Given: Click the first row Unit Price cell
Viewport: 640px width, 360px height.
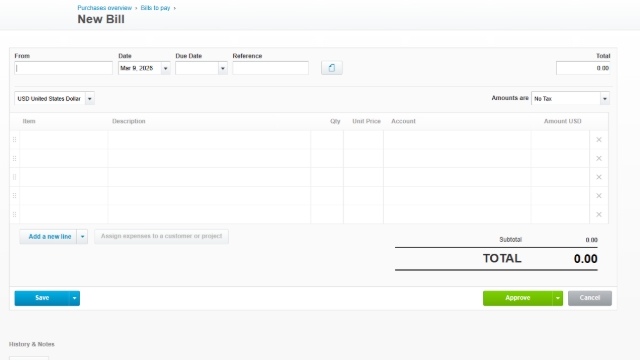Looking at the screenshot, I should [363, 140].
